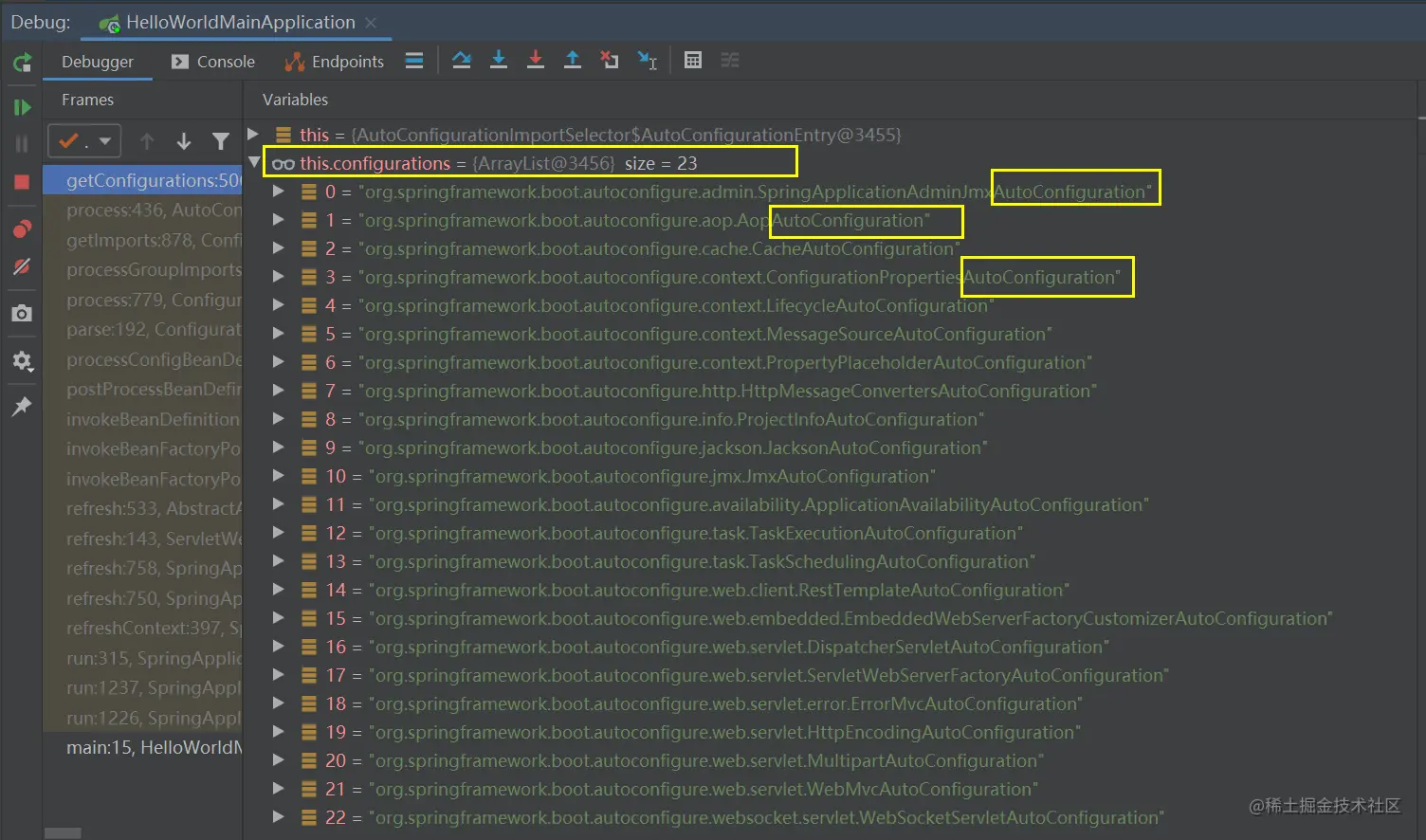Viewport: 1426px width, 840px height.
Task: Select the refreshContext:397 frame
Action: tap(142, 628)
